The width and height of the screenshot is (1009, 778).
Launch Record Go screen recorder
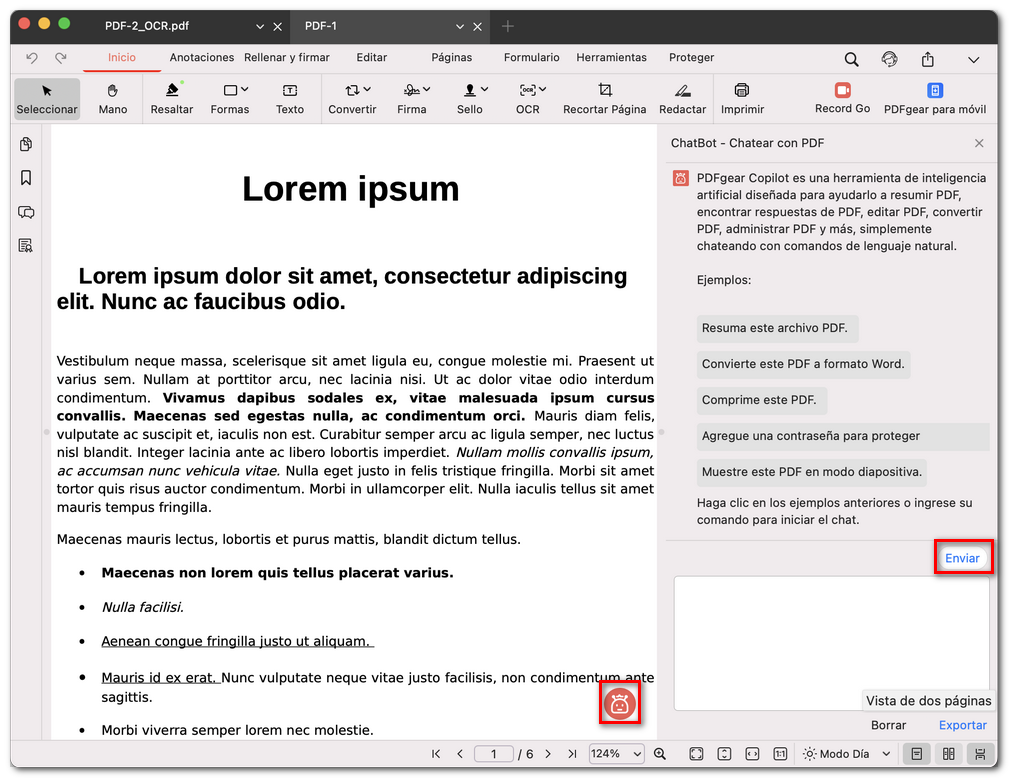[x=842, y=98]
